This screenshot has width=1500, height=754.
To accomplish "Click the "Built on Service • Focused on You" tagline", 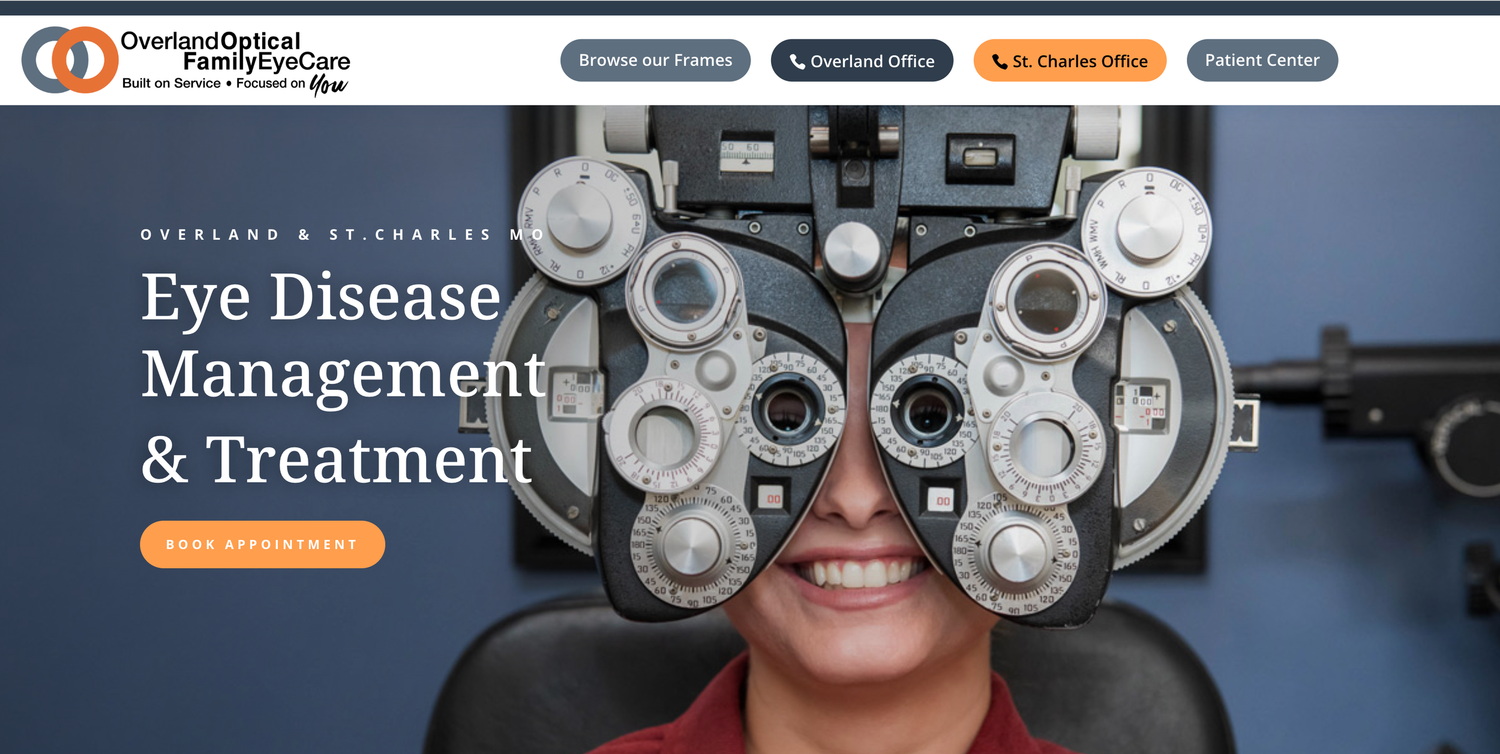I will coord(235,85).
